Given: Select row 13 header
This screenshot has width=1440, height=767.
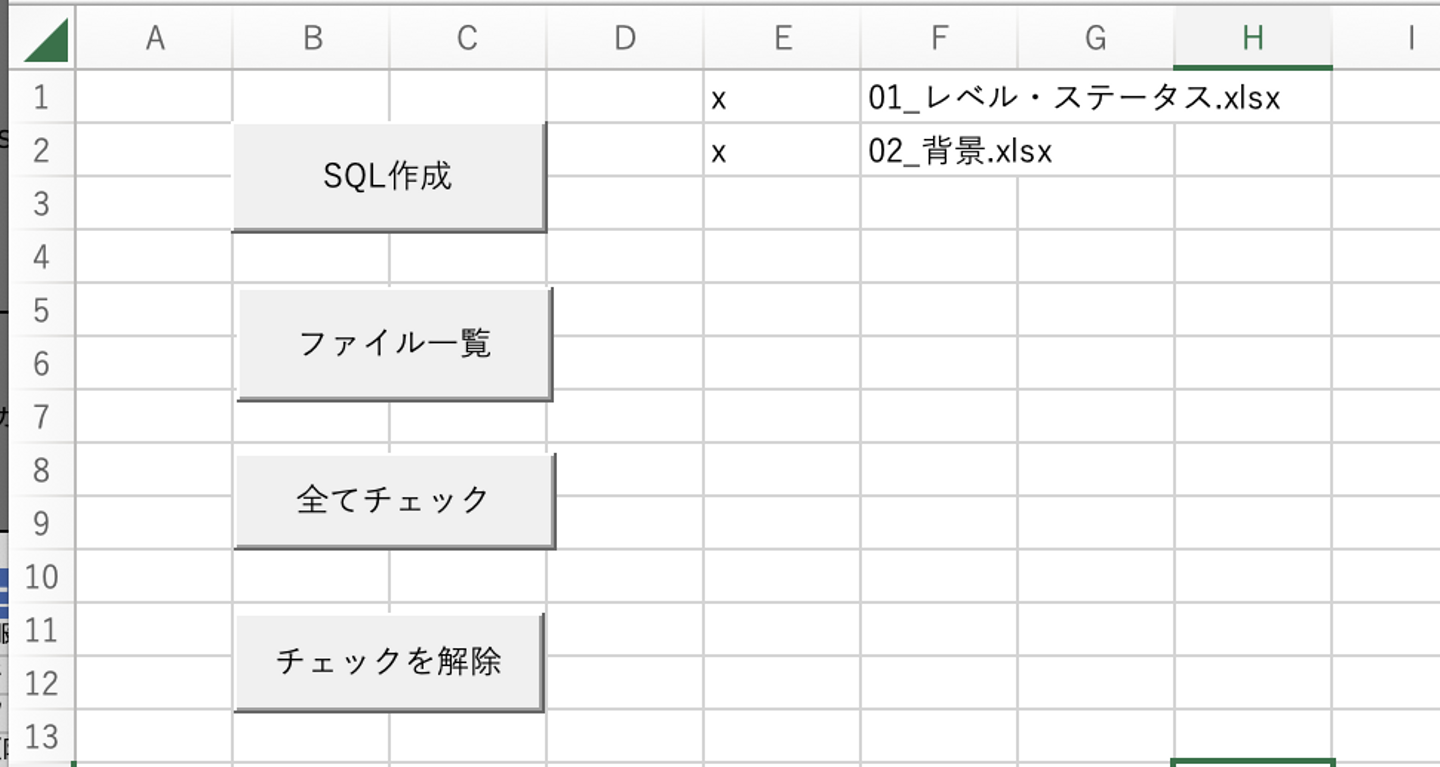Looking at the screenshot, I should tap(41, 737).
